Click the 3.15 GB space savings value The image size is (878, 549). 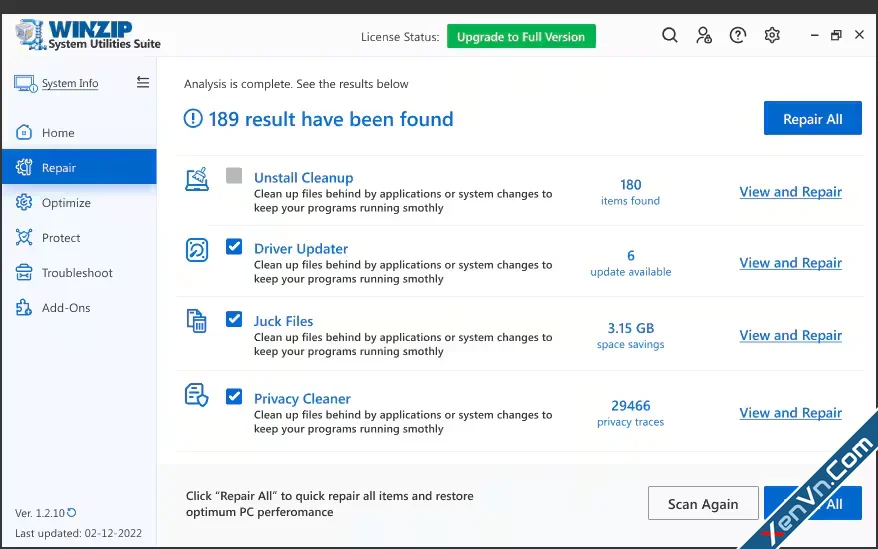(631, 336)
